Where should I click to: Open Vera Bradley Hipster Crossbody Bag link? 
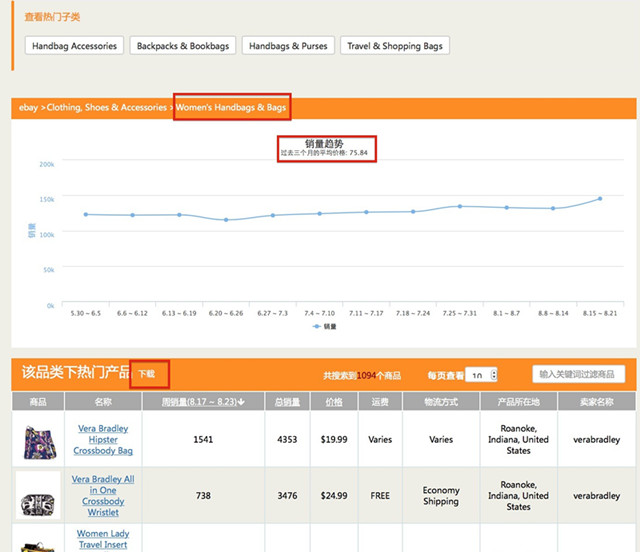pyautogui.click(x=104, y=440)
